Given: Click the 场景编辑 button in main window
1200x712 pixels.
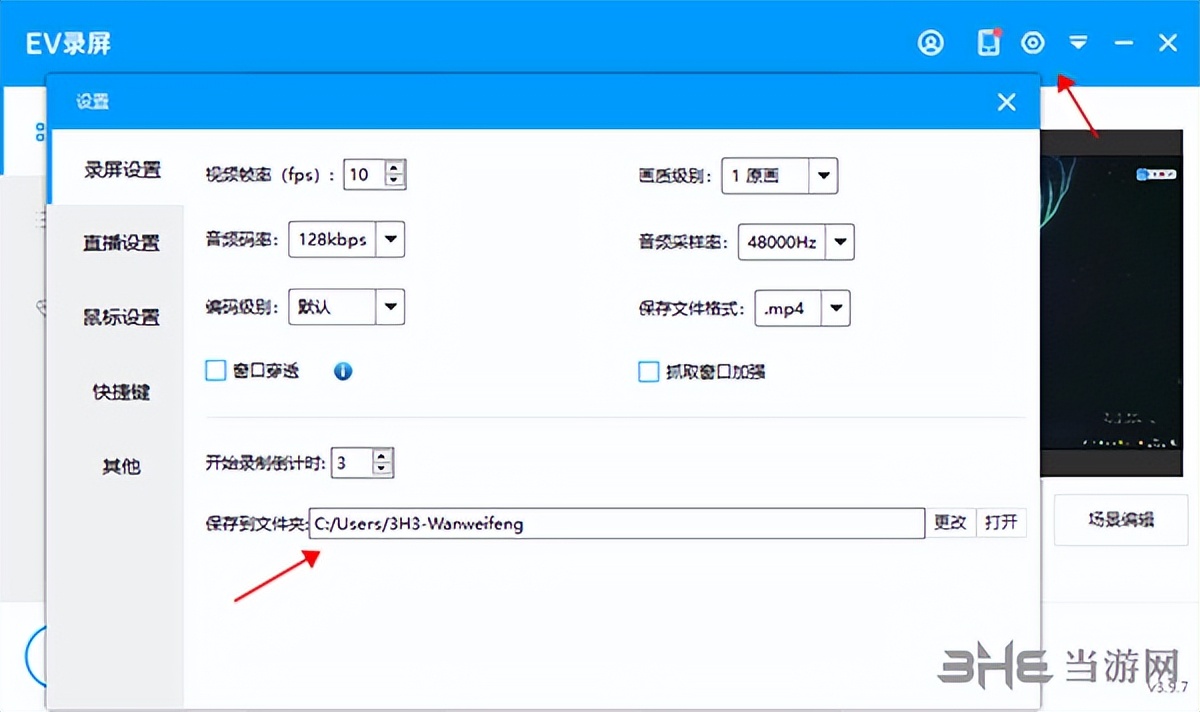Looking at the screenshot, I should pyautogui.click(x=1121, y=519).
